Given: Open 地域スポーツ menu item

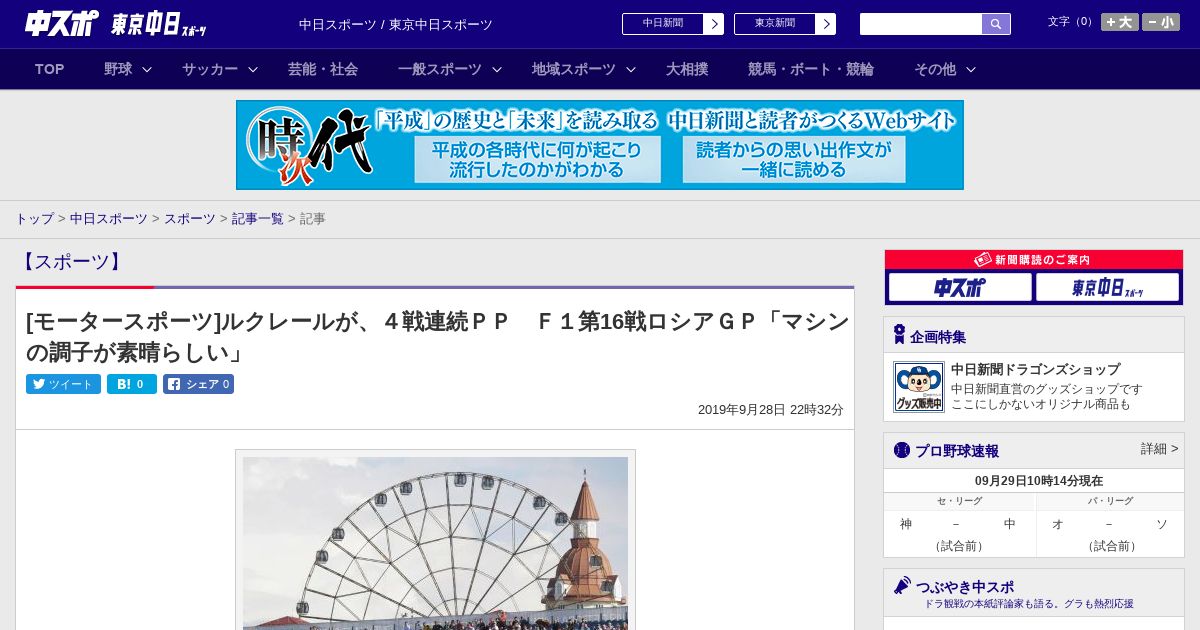Looking at the screenshot, I should click(x=574, y=69).
